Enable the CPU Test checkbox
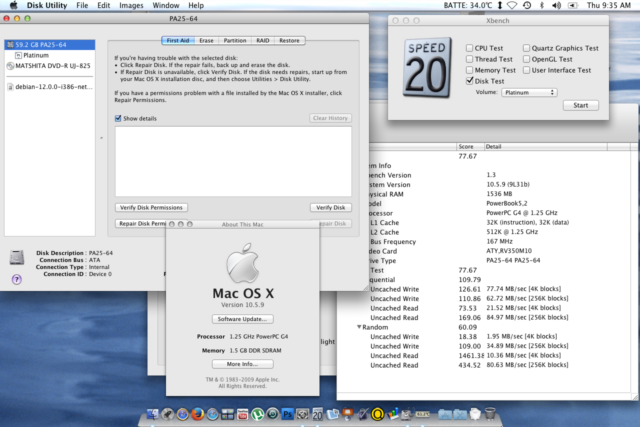The height and width of the screenshot is (427, 640). (469, 48)
